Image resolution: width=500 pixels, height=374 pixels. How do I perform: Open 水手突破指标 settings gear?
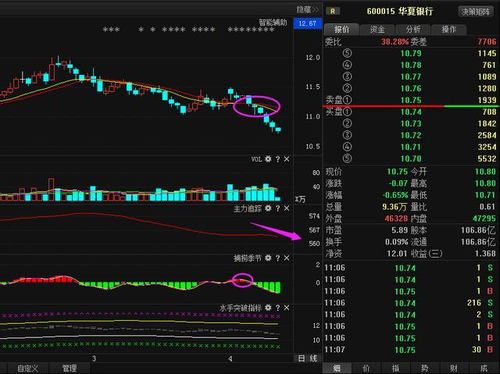268,308
